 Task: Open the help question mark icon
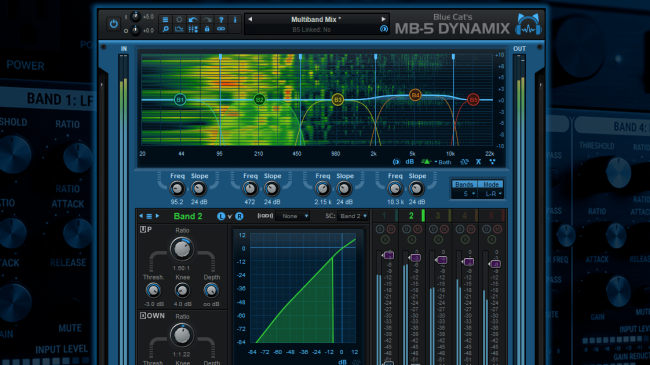point(221,19)
